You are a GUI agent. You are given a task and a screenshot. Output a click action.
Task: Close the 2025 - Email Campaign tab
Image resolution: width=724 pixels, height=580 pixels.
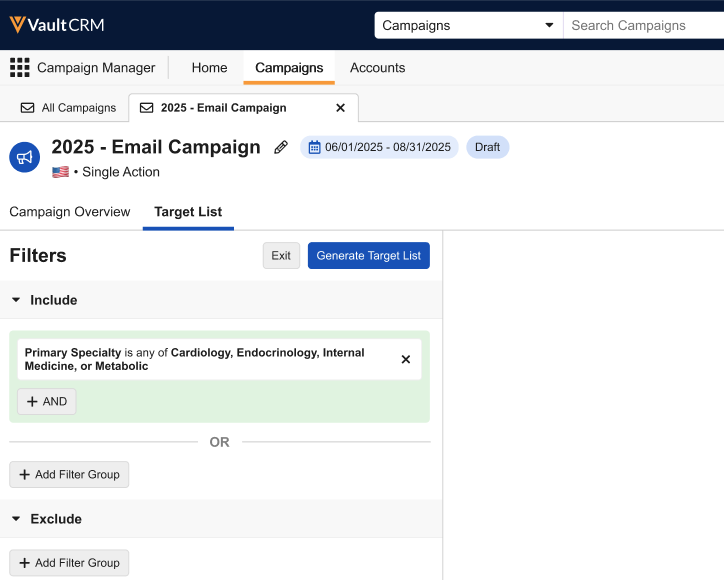pyautogui.click(x=340, y=108)
